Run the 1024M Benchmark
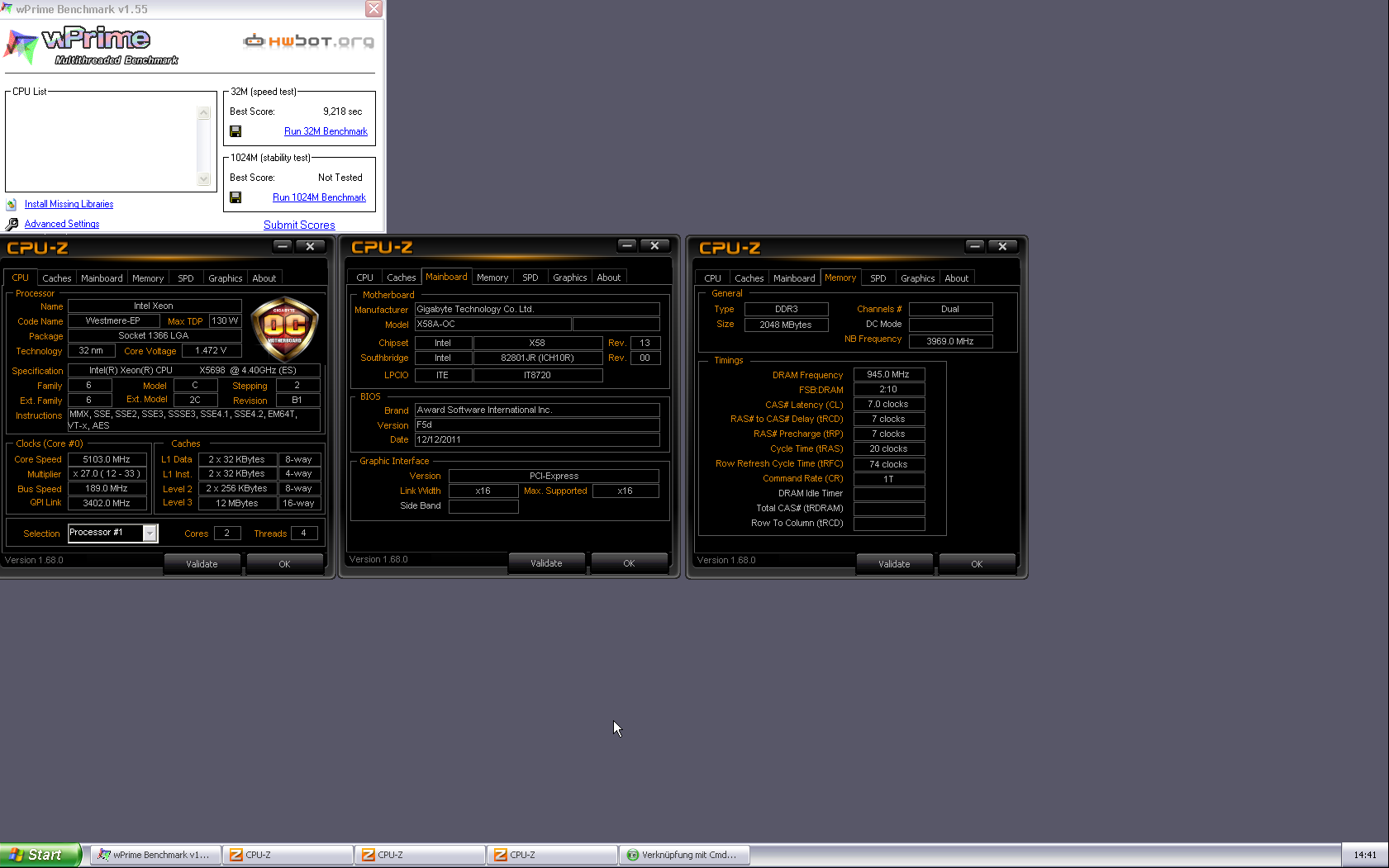The image size is (1389, 868). click(x=319, y=197)
